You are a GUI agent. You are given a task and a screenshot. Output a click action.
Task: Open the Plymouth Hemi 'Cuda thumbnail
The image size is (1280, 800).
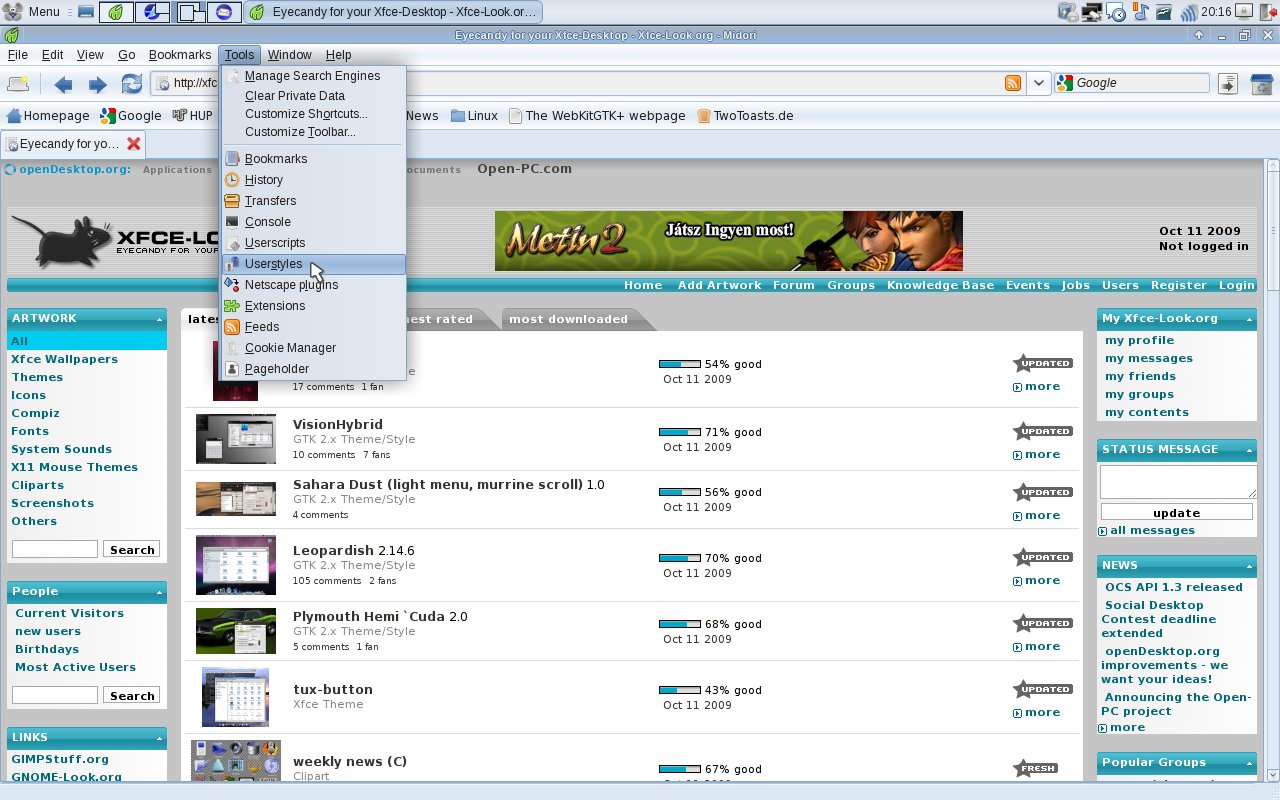tap(236, 631)
